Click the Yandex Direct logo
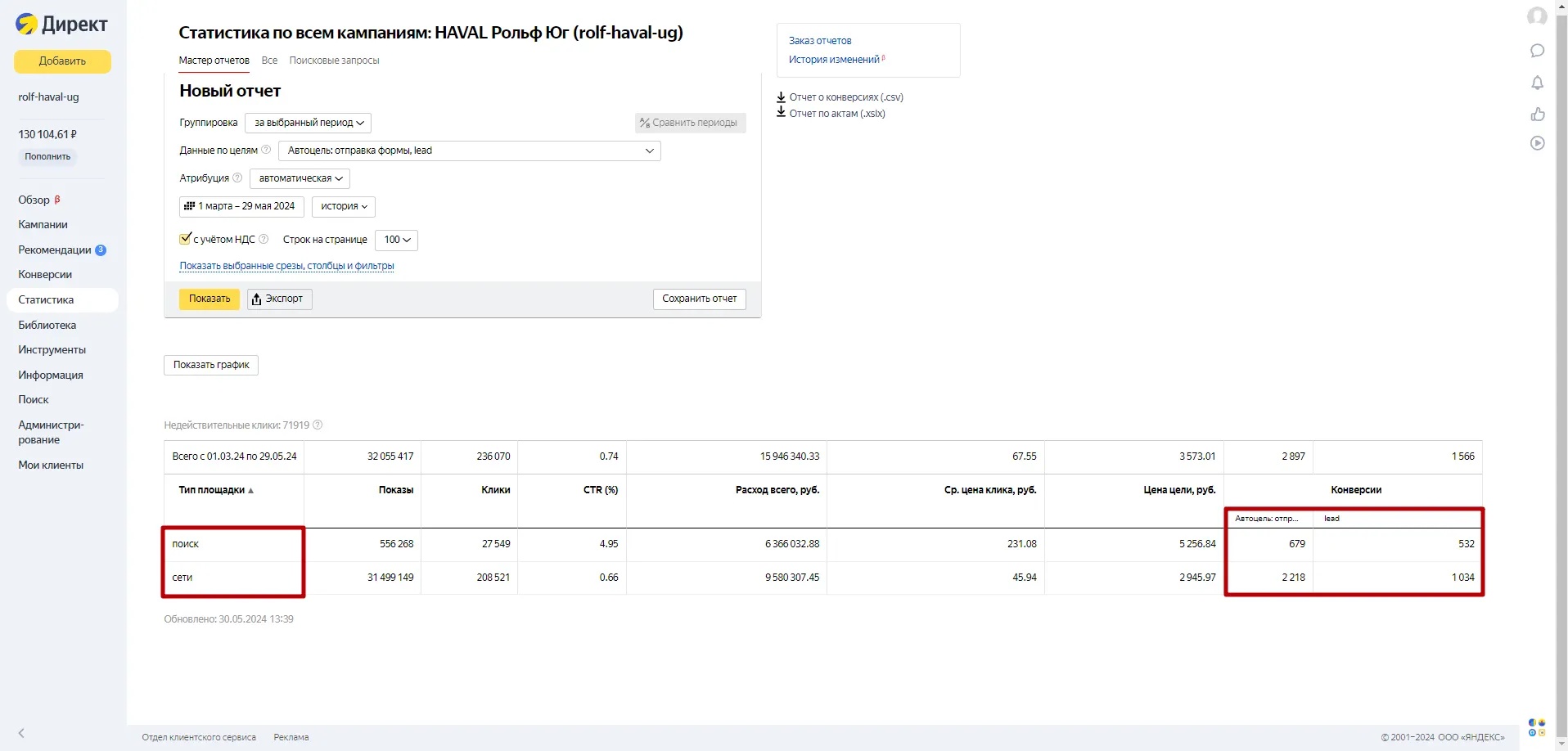This screenshot has width=1568, height=751. click(61, 25)
